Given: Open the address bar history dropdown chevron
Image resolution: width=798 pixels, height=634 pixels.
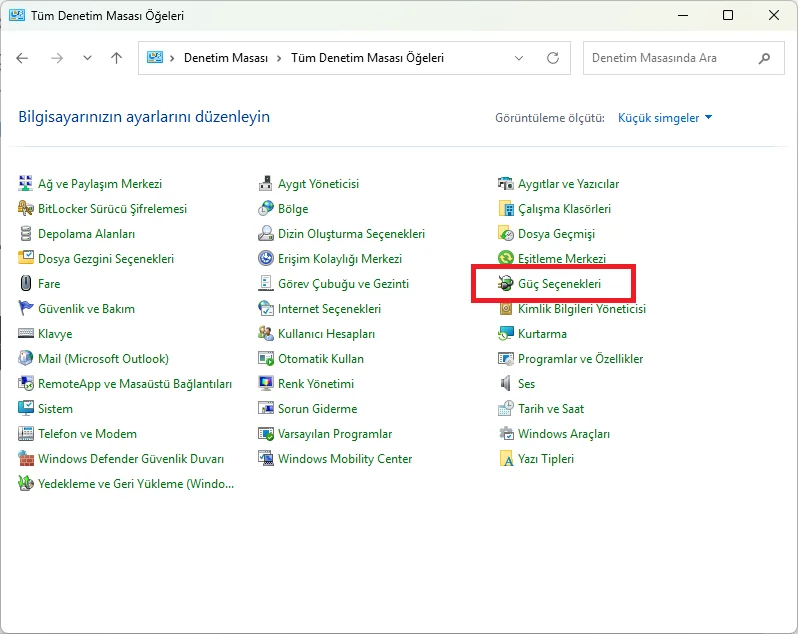Looking at the screenshot, I should pos(519,58).
